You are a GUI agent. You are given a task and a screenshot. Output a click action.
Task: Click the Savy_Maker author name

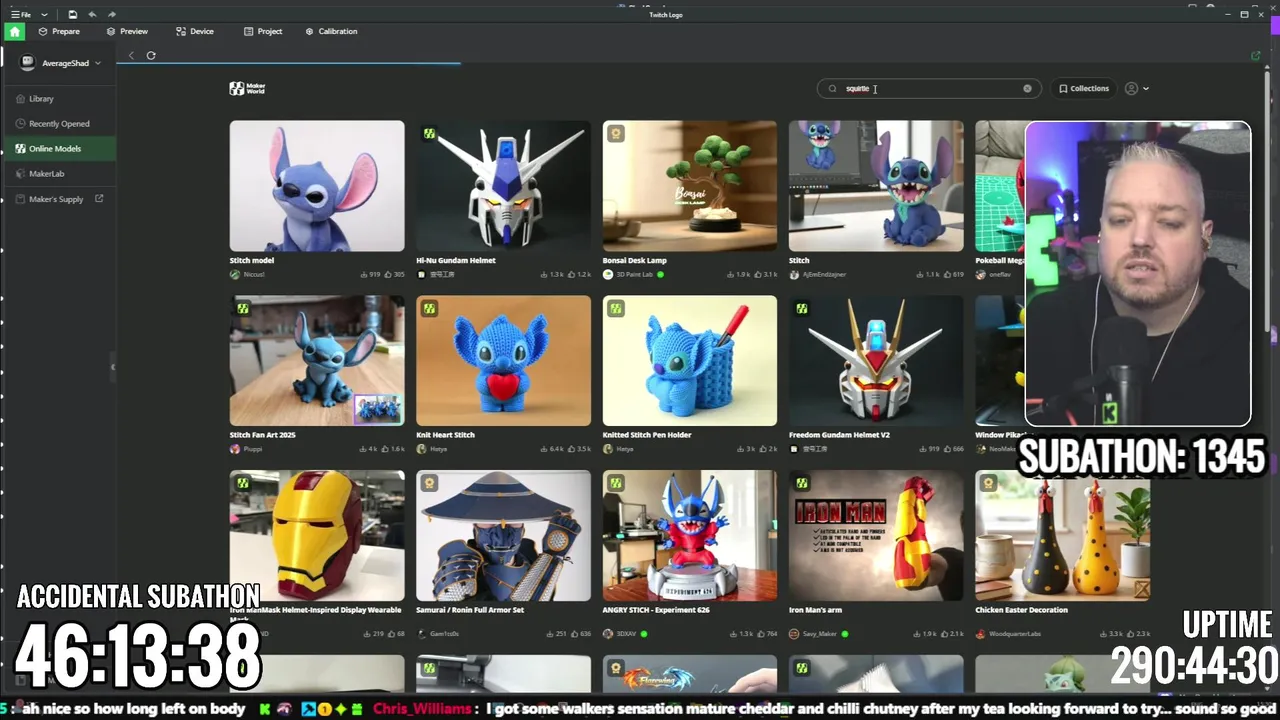820,634
